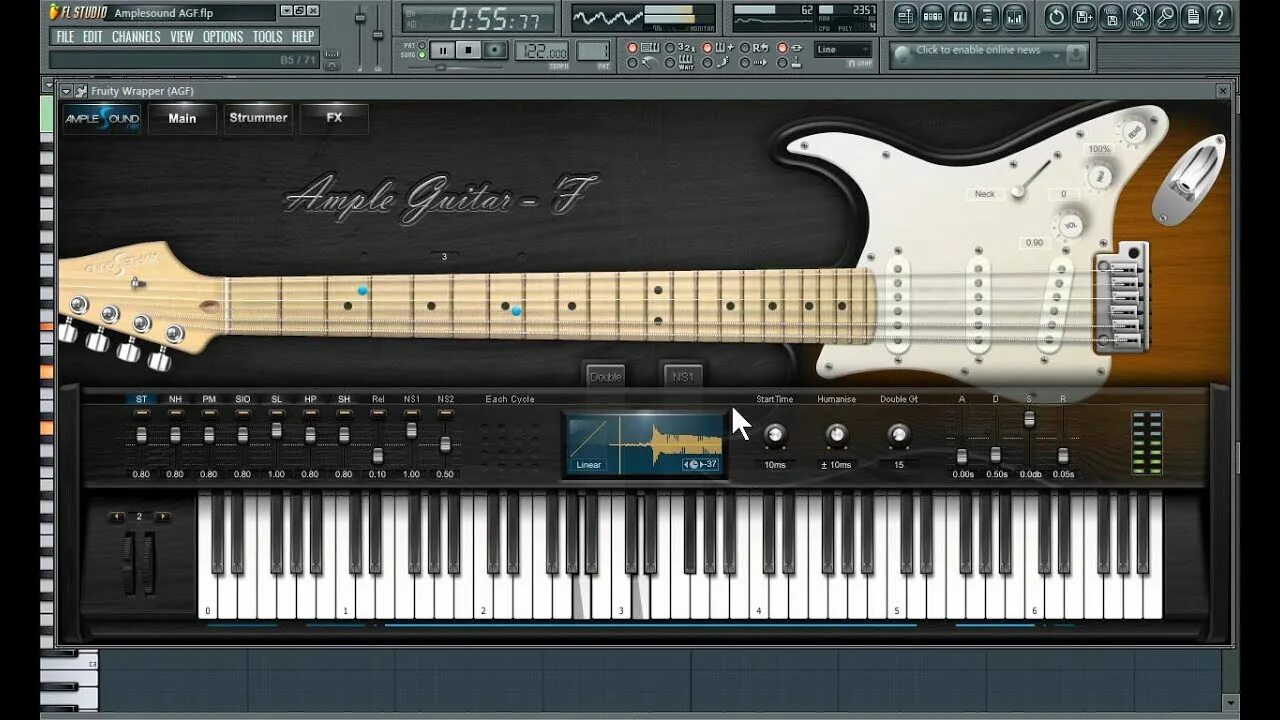Click the Release R slider
Screen dimensions: 1280x720
(1063, 456)
